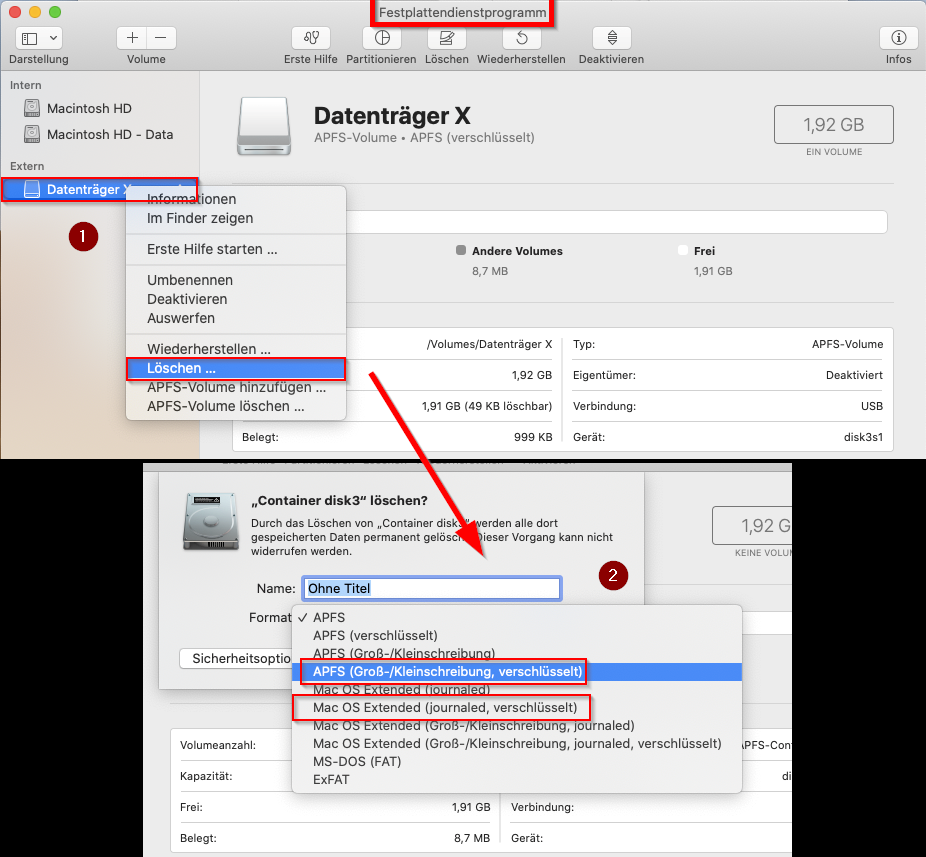The image size is (926, 857).
Task: Remove volume with the minus button
Action: 161,38
